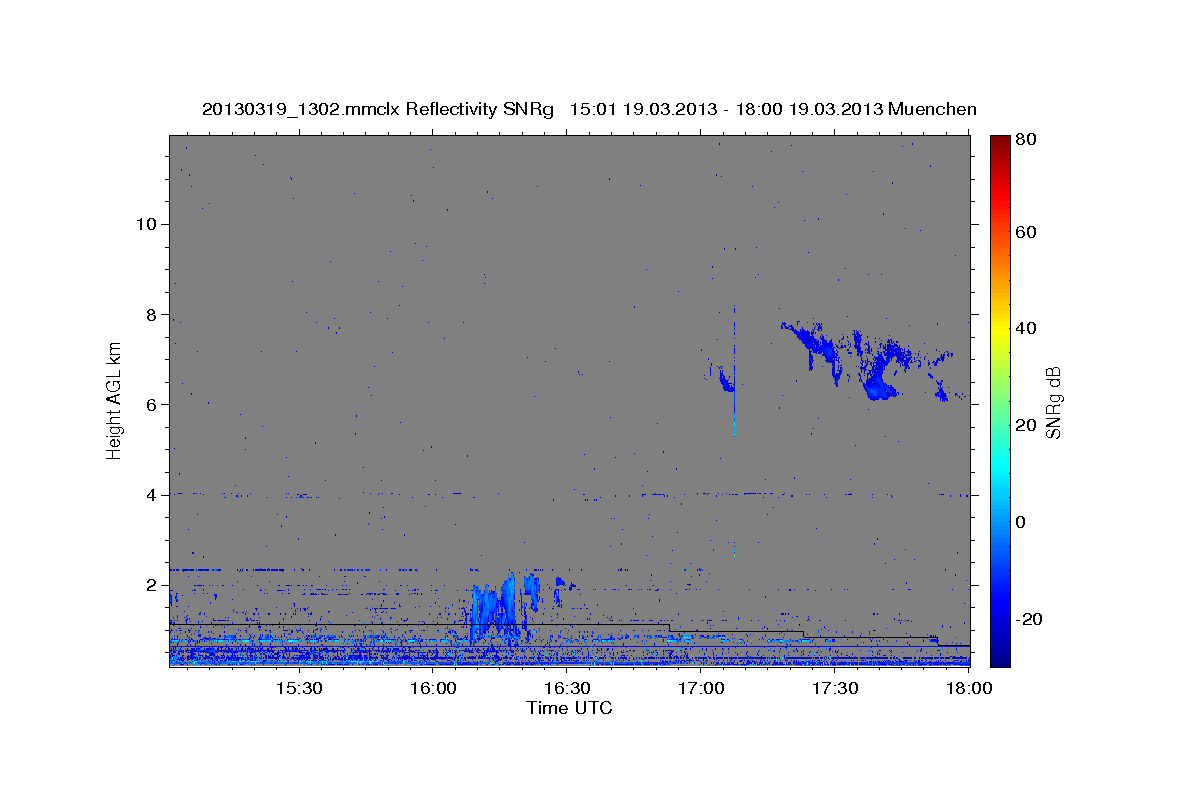Click the 17:30 time tick label

[836, 689]
